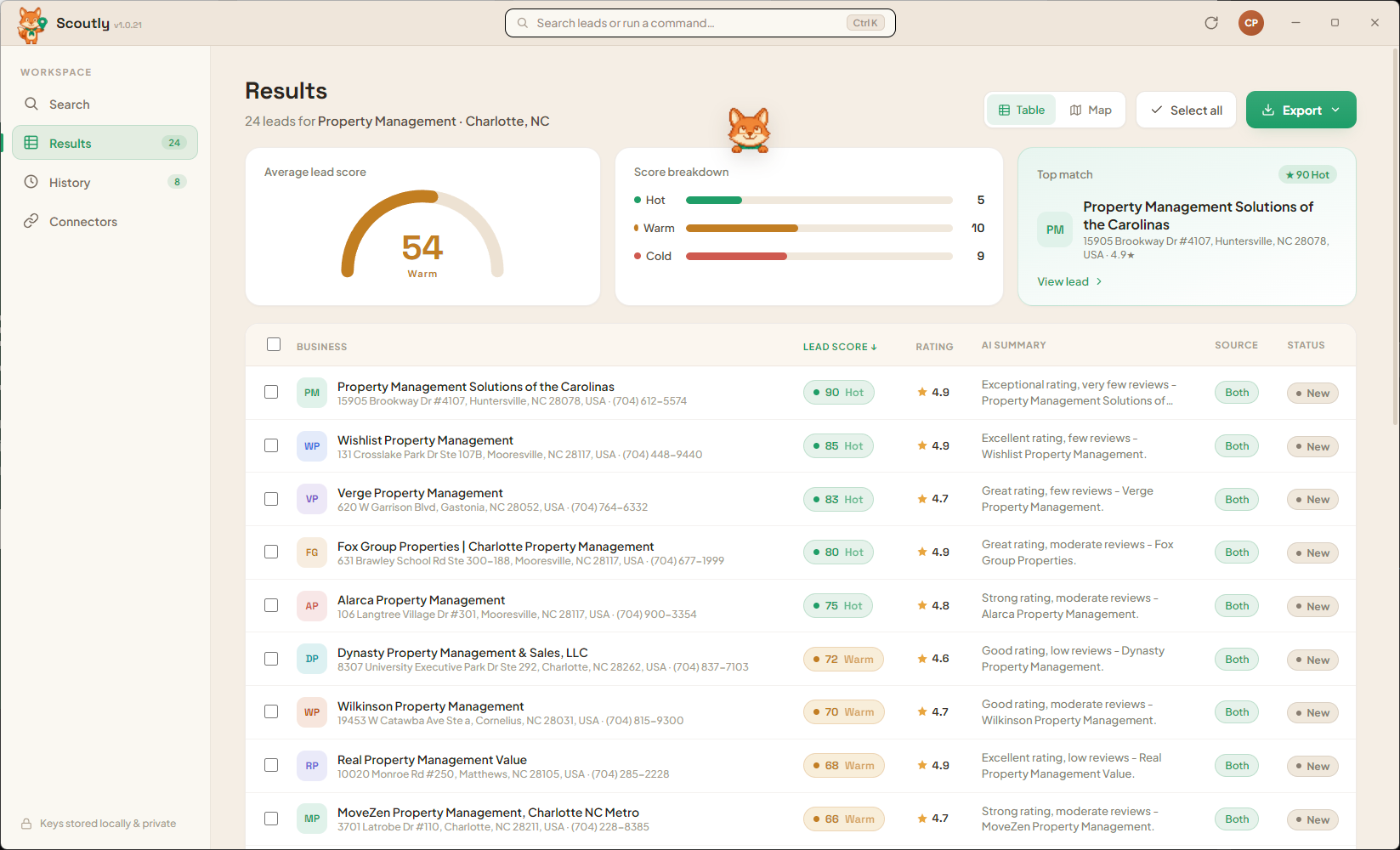Click the average lead score gauge showing 54
The image size is (1400, 850).
(422, 235)
